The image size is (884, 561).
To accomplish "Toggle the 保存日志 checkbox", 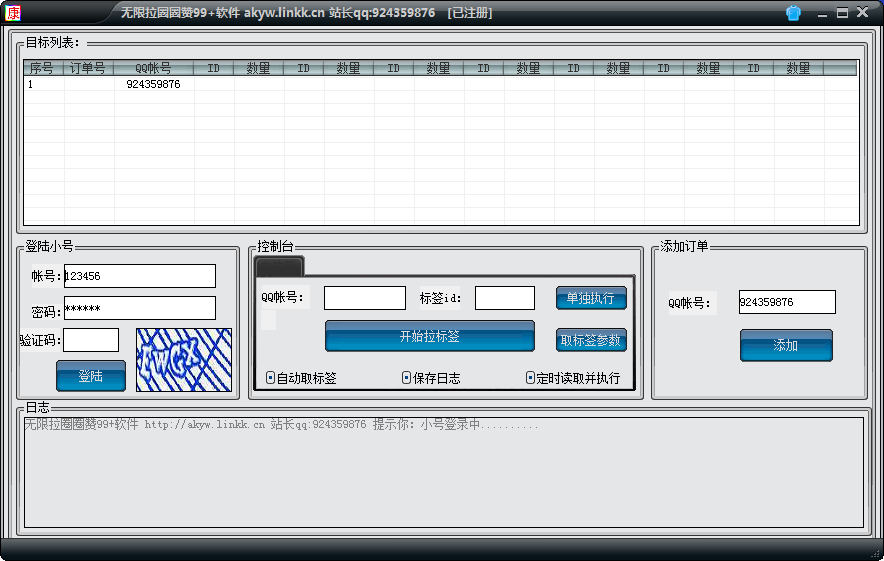I will click(x=406, y=378).
